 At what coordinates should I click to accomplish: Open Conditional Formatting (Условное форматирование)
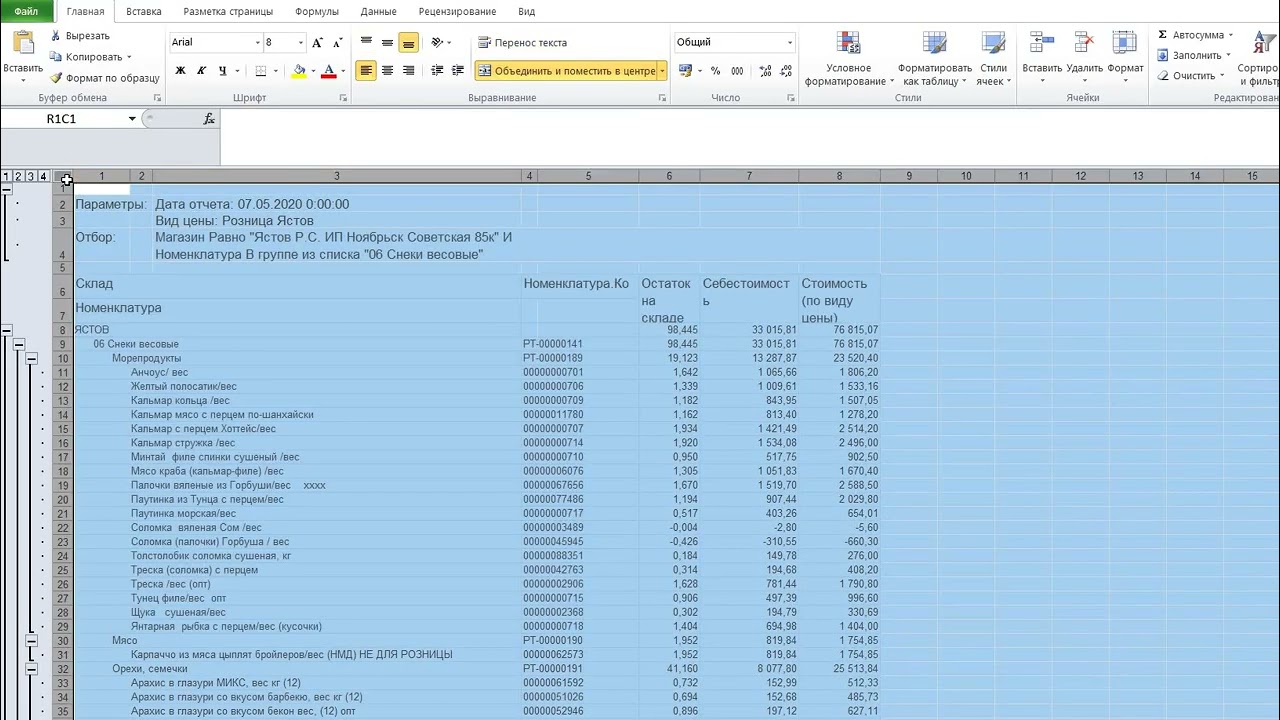[x=848, y=59]
